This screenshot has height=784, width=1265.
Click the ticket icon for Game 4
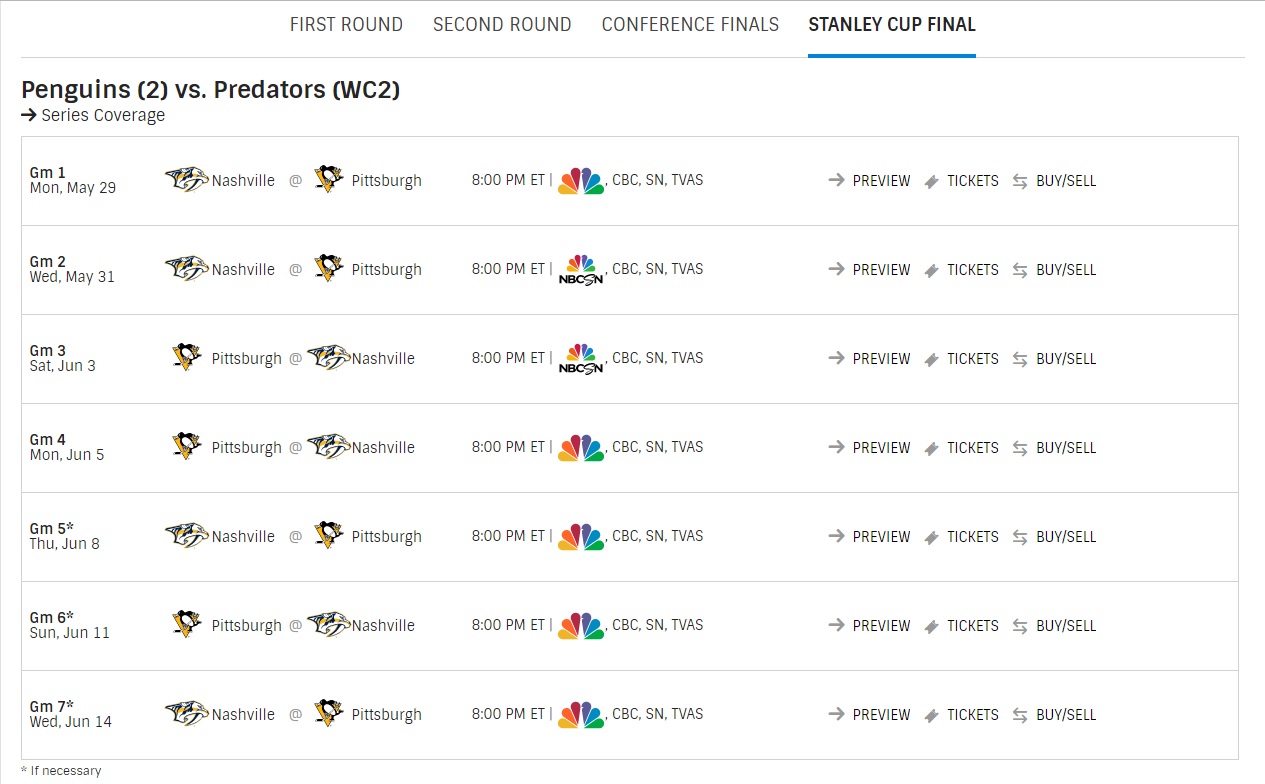tap(931, 448)
